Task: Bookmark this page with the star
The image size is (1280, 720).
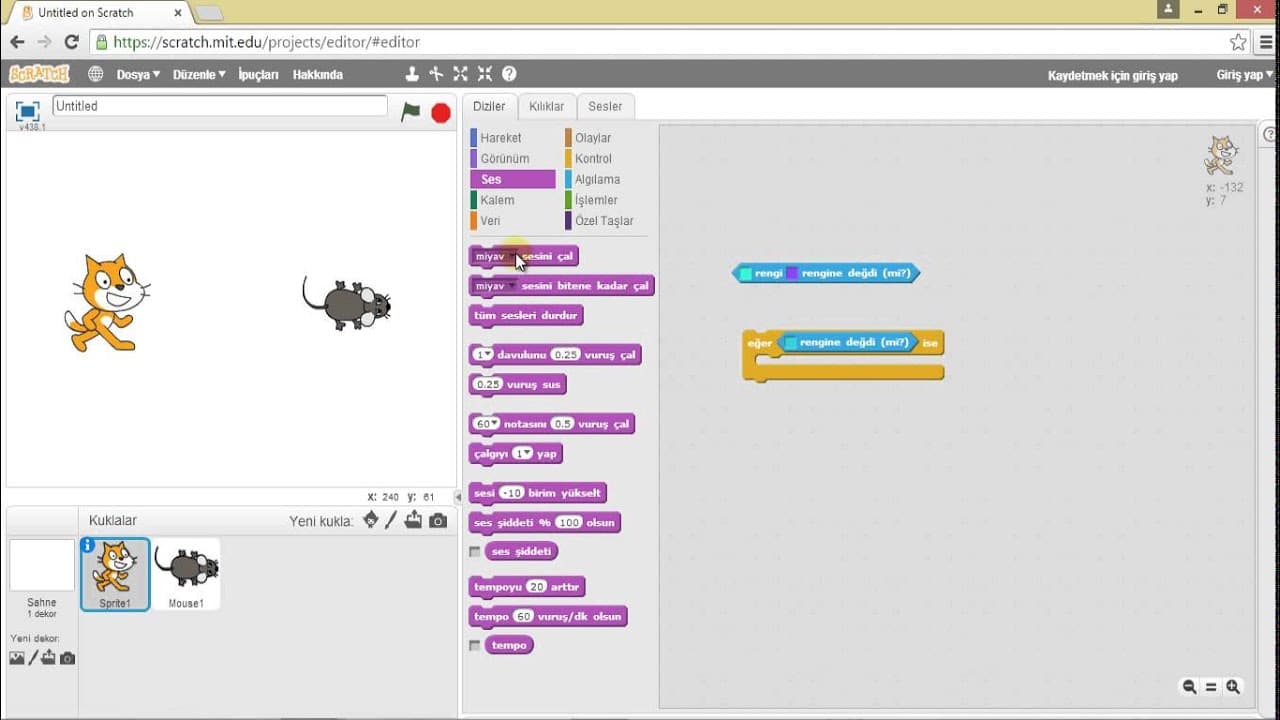Action: (x=1238, y=42)
